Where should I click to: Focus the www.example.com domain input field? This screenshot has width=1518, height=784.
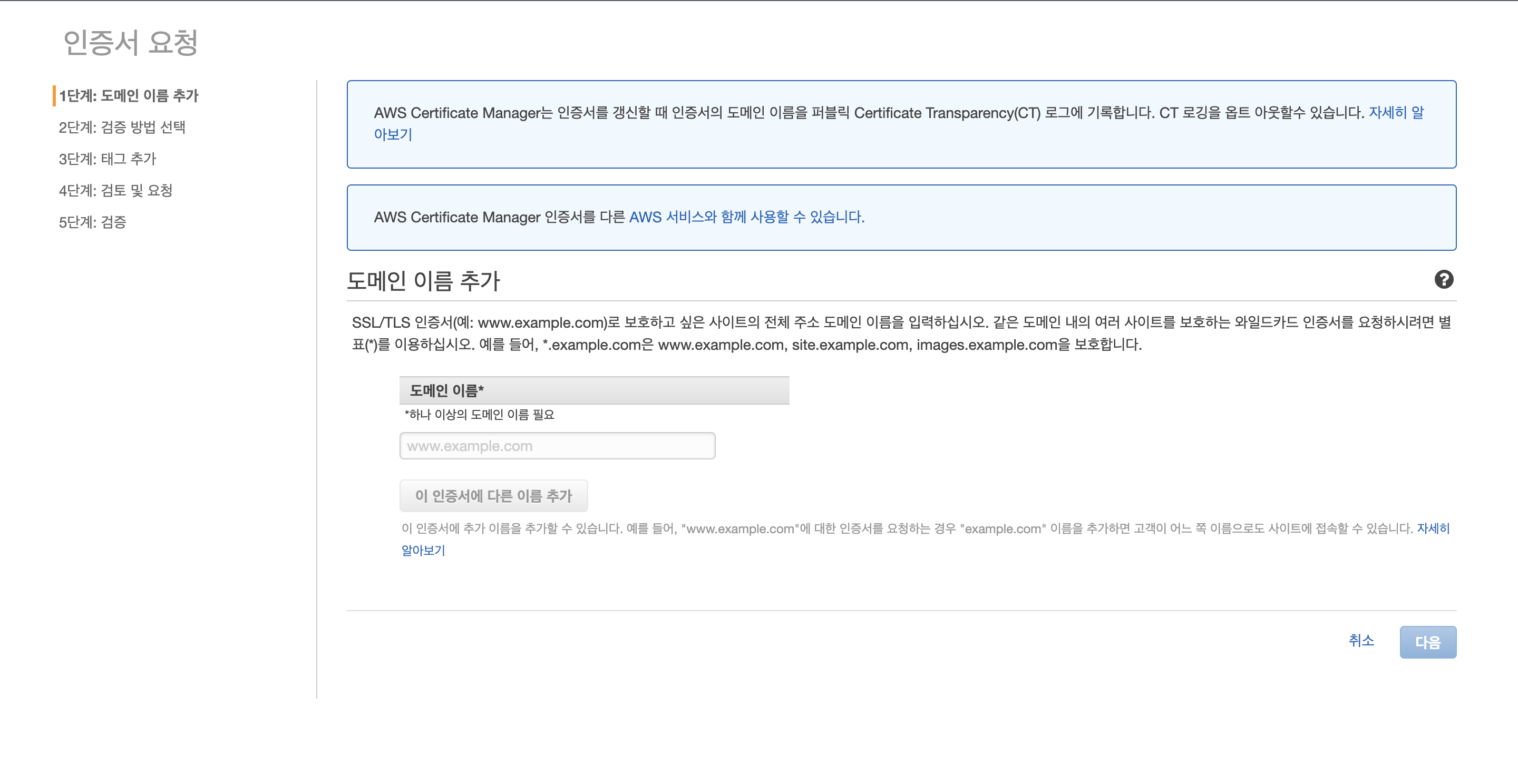tap(557, 446)
